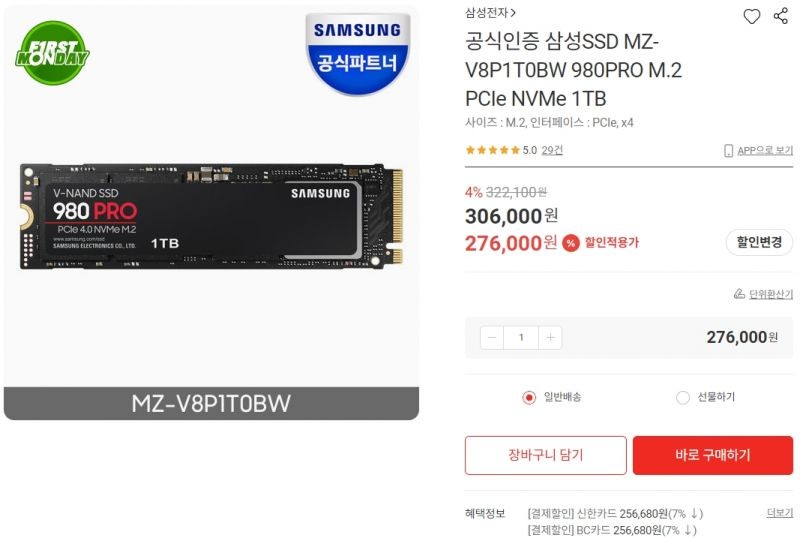The width and height of the screenshot is (800, 538).
Task: Increase quantity with plus button
Action: click(550, 337)
